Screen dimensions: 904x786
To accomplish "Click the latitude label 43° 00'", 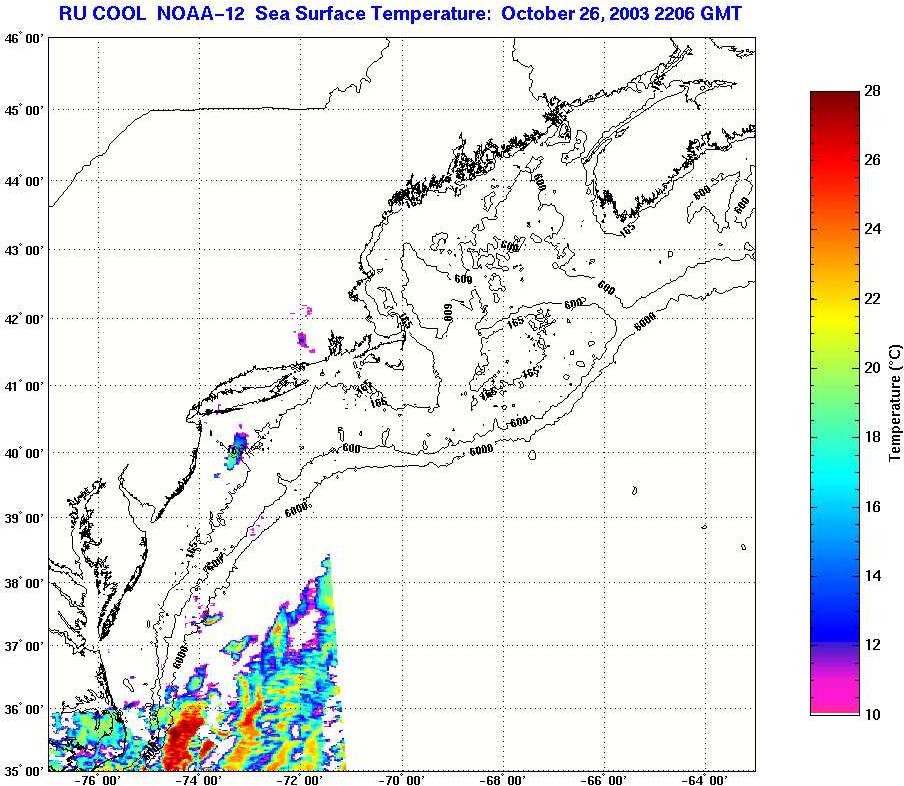I will (24, 250).
